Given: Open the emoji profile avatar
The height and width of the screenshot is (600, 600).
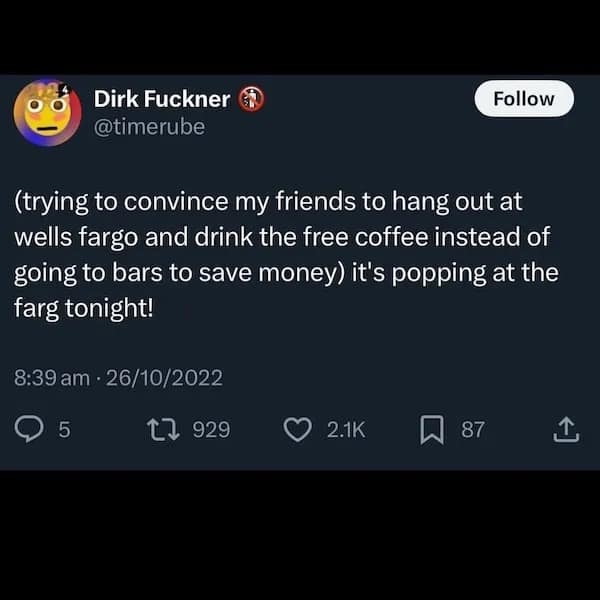Looking at the screenshot, I should click(47, 112).
